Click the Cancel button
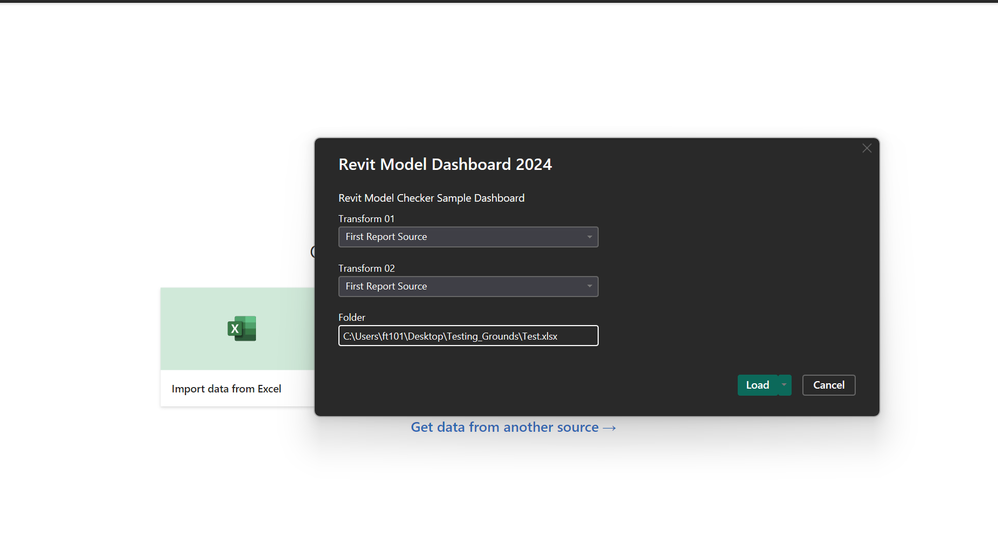 point(829,385)
